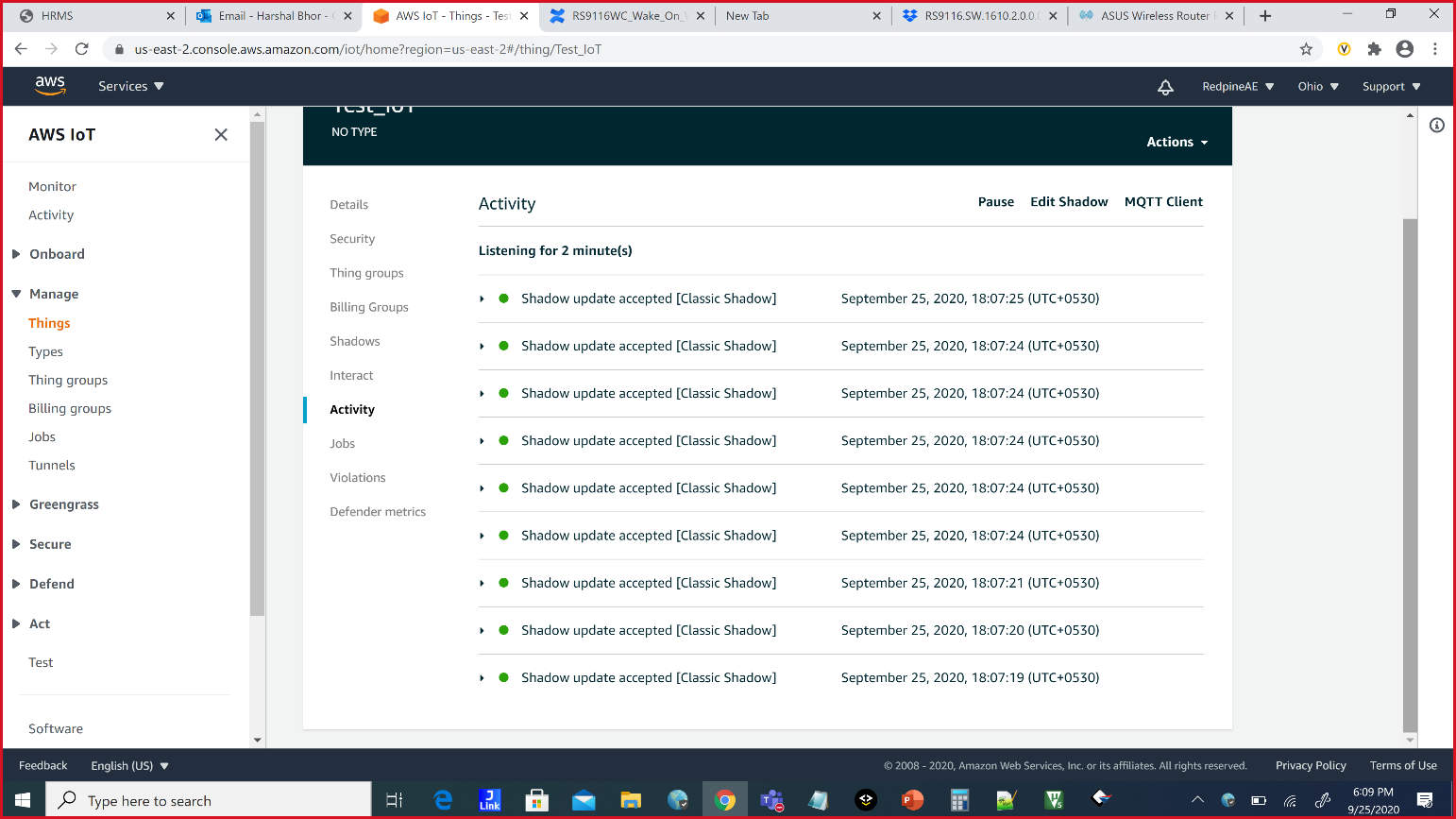This screenshot has height=819, width=1456.
Task: Open the Support dropdown
Action: click(x=1391, y=86)
